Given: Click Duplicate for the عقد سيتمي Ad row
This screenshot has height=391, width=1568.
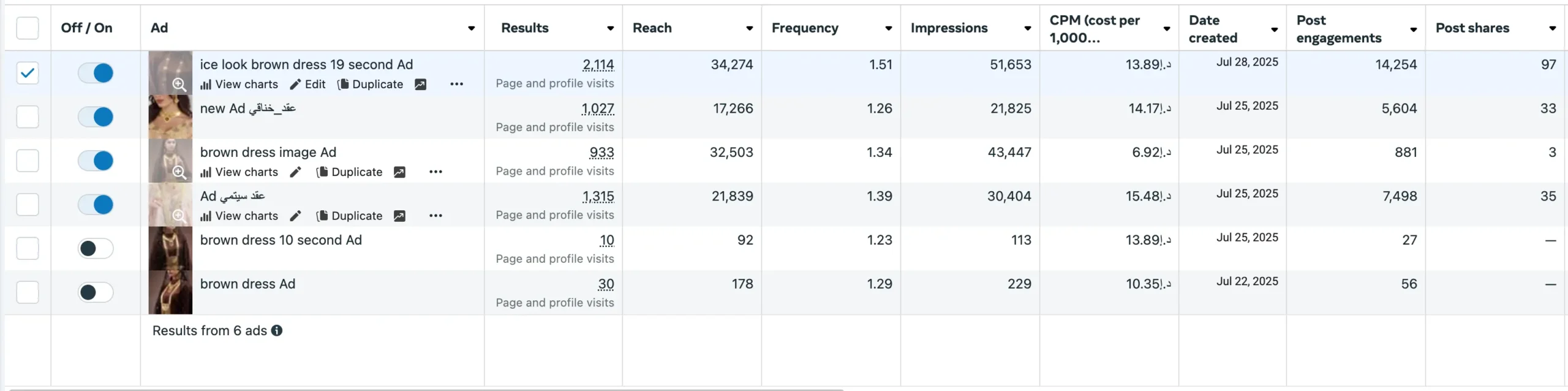Looking at the screenshot, I should pyautogui.click(x=350, y=216).
